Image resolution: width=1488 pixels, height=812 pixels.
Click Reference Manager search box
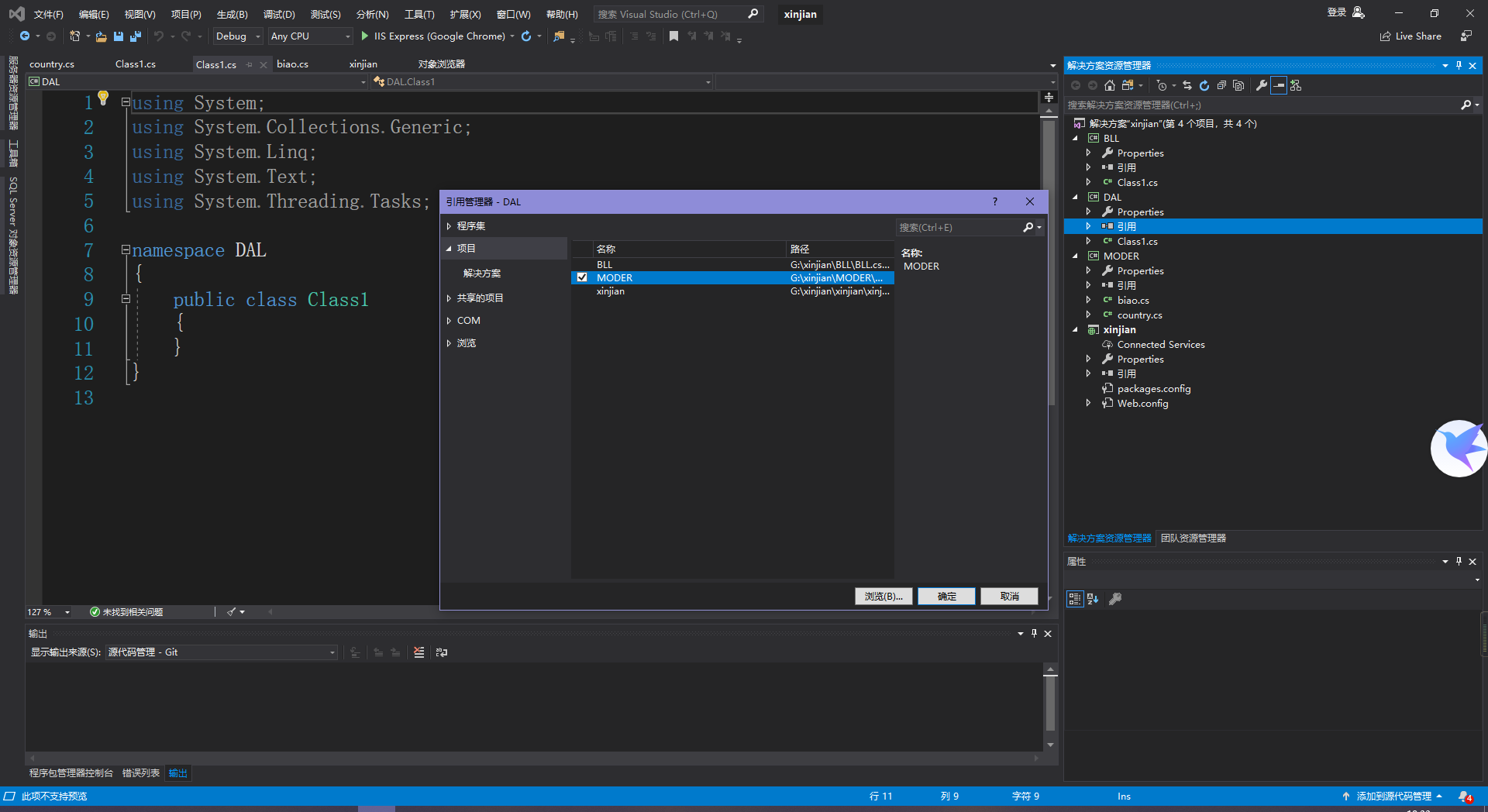(x=961, y=227)
